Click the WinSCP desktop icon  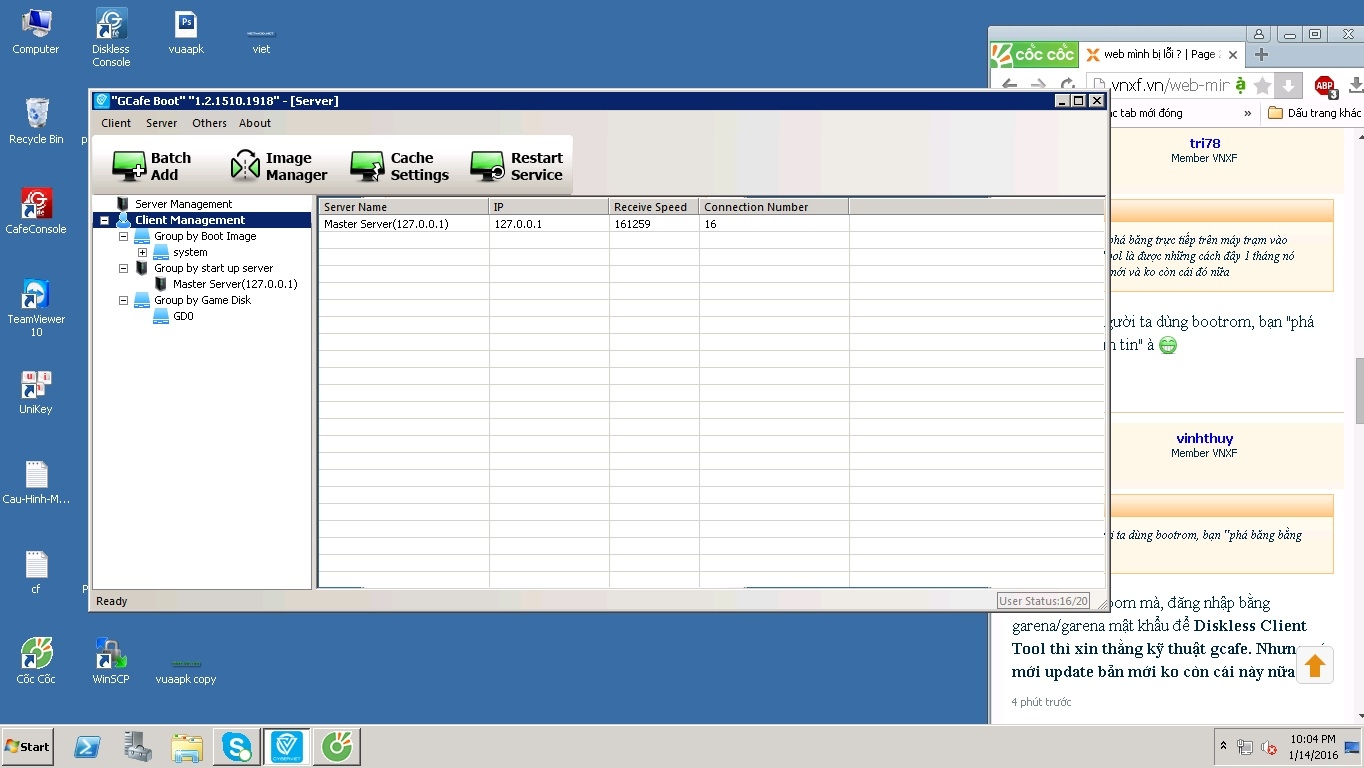click(110, 655)
